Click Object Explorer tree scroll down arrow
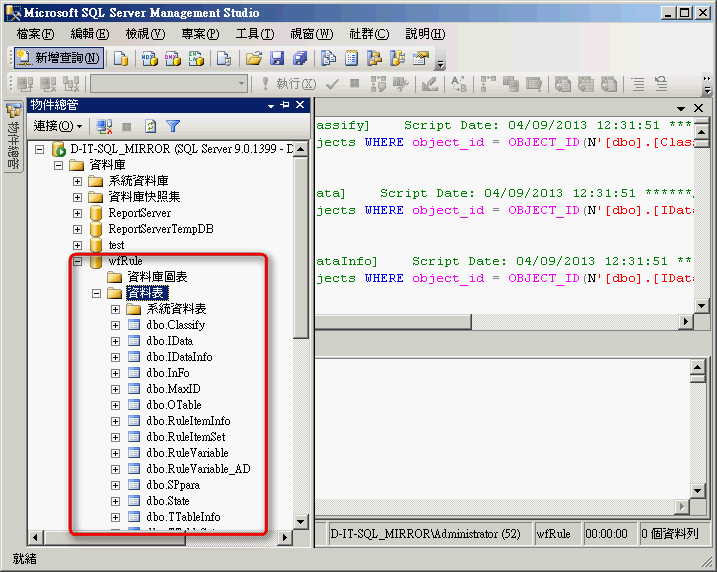 click(x=300, y=522)
